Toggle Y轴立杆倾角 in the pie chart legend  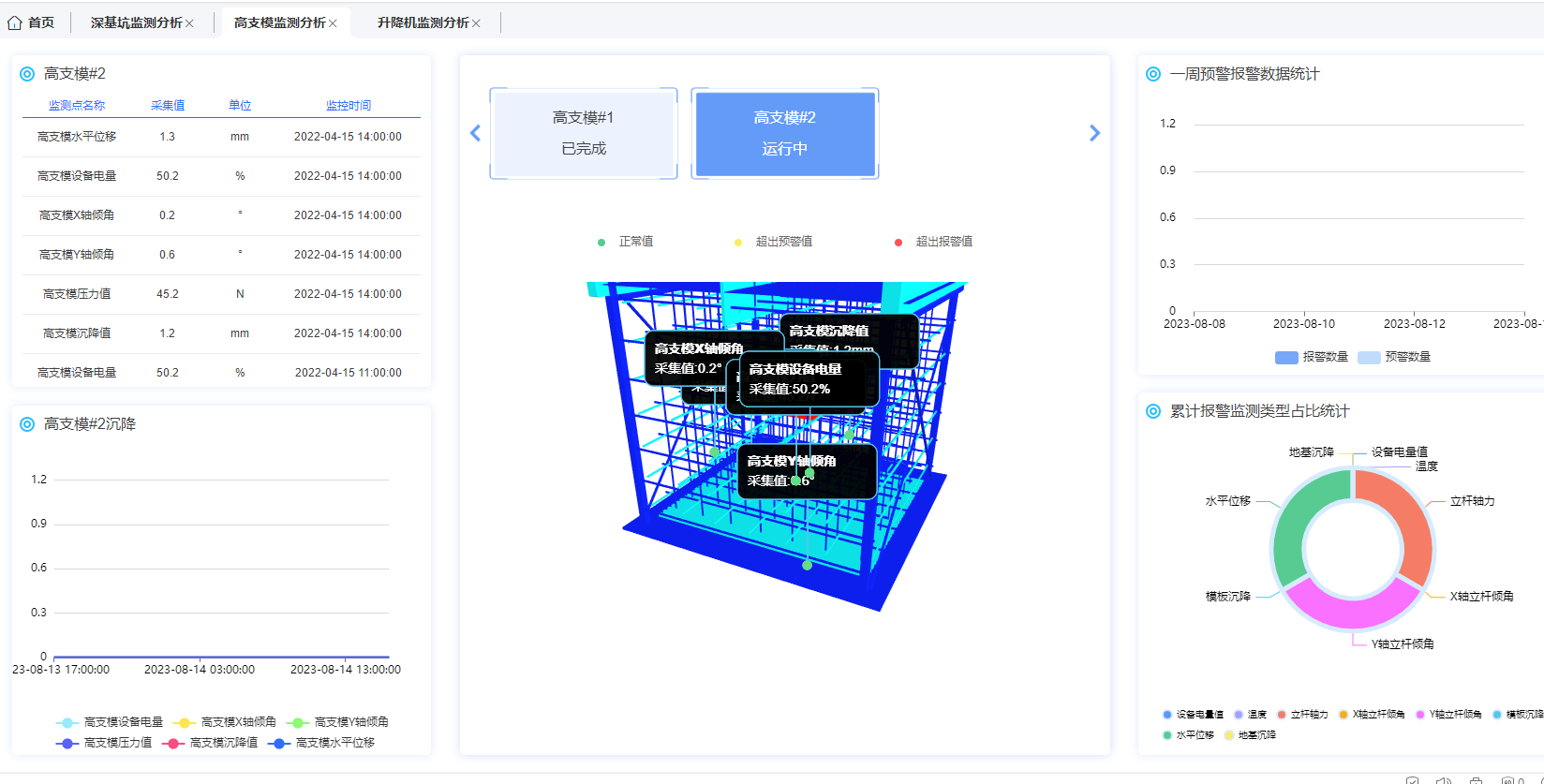(1448, 715)
